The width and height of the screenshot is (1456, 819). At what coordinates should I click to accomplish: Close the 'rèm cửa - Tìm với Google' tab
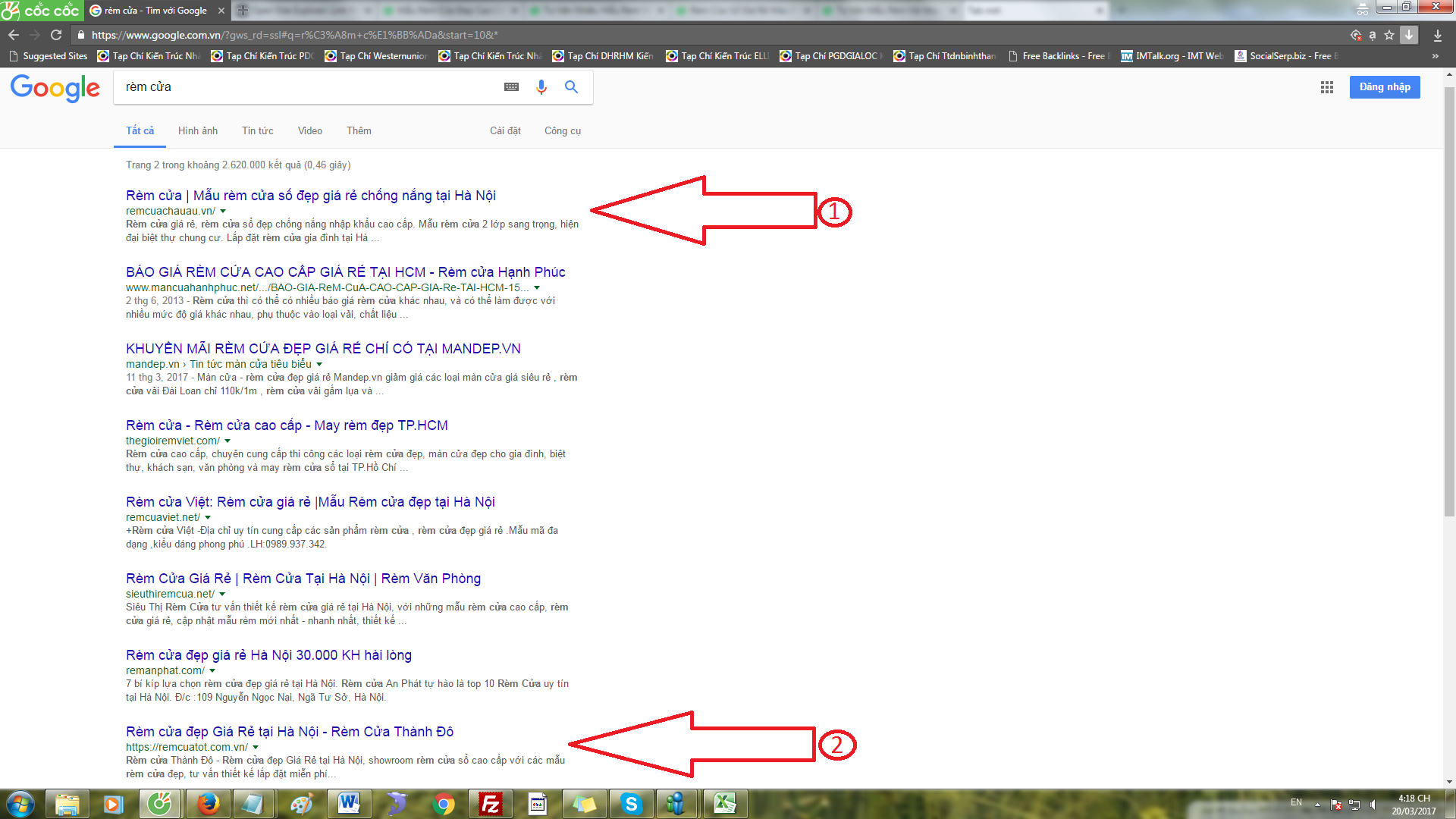point(221,11)
